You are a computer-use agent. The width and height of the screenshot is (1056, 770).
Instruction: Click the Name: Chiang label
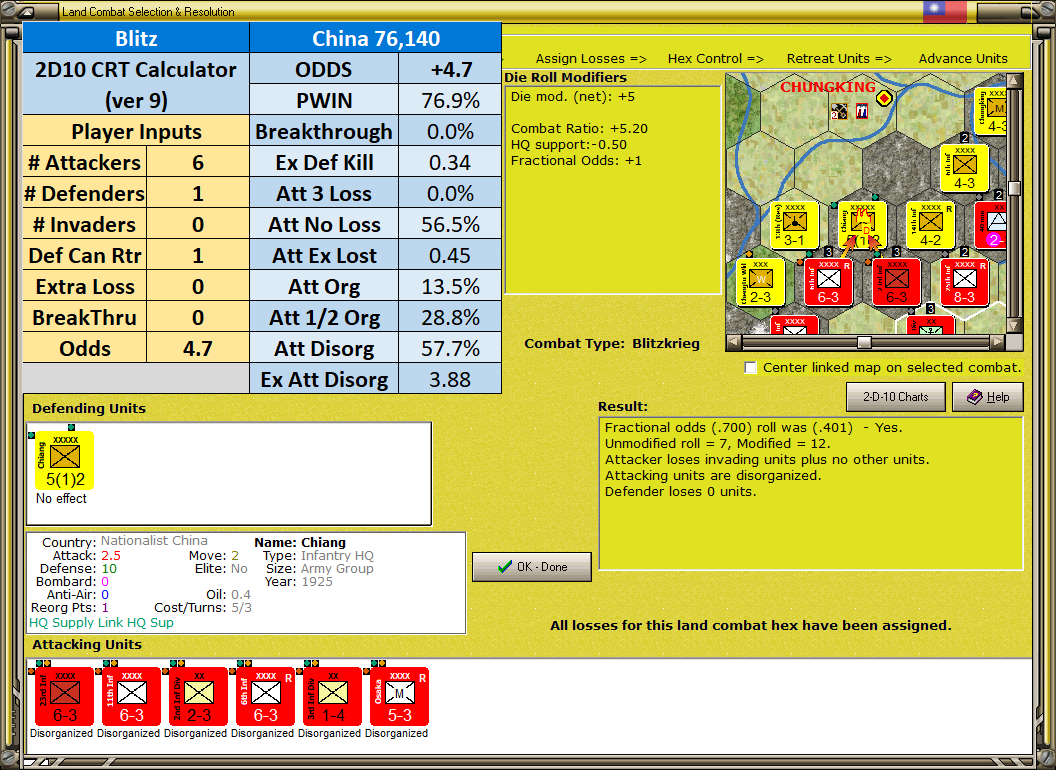pyautogui.click(x=300, y=542)
